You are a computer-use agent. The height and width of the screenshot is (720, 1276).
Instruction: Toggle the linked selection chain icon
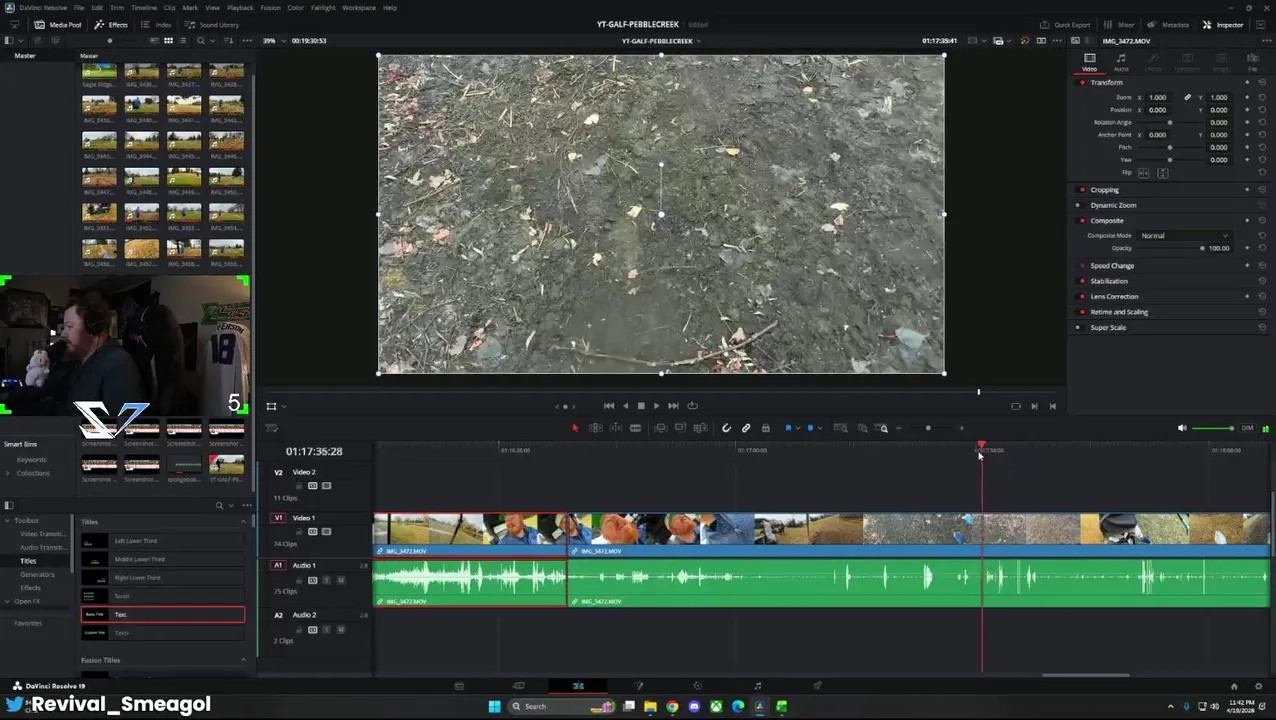(746, 428)
